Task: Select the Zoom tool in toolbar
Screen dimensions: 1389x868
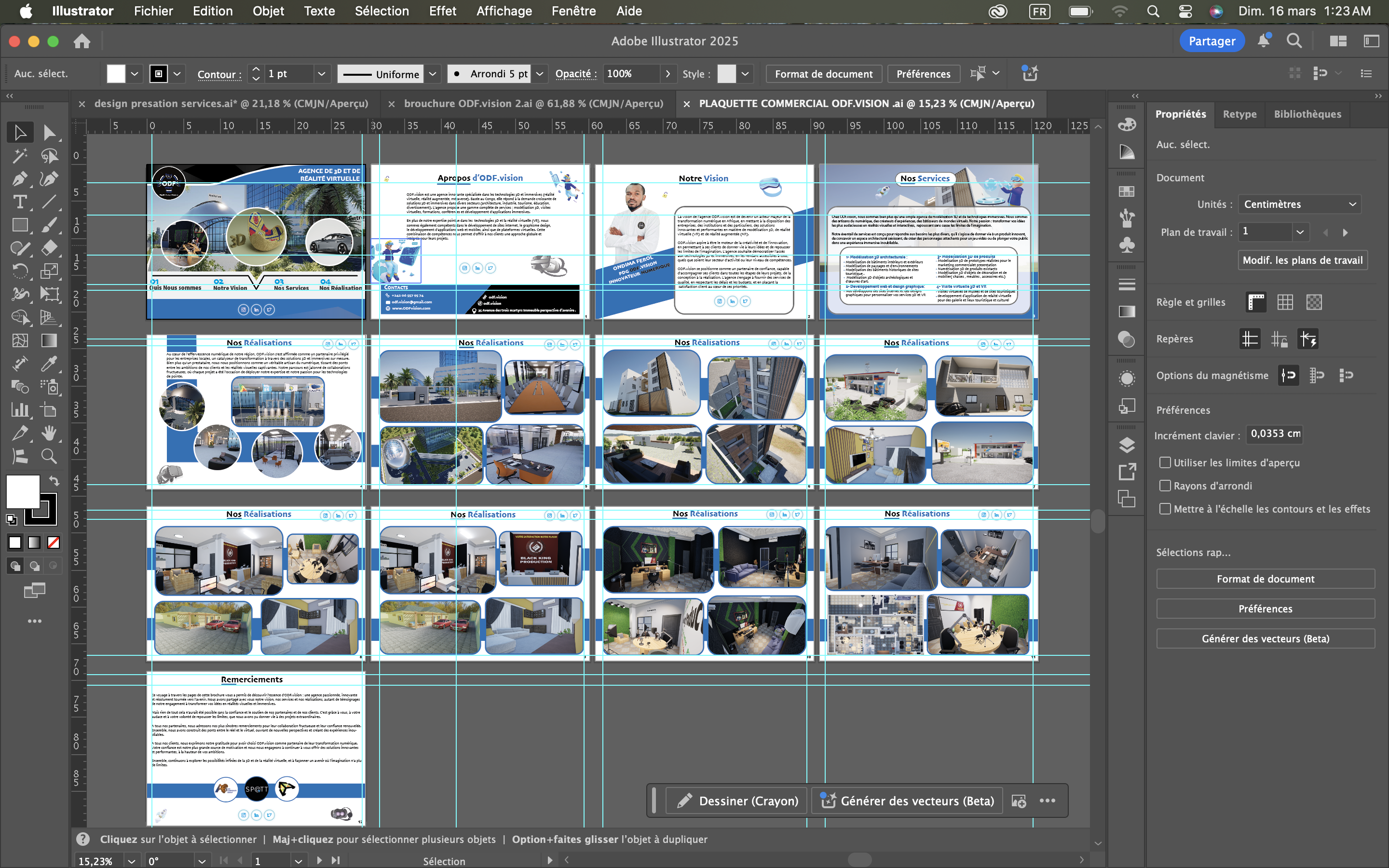Action: pyautogui.click(x=49, y=456)
